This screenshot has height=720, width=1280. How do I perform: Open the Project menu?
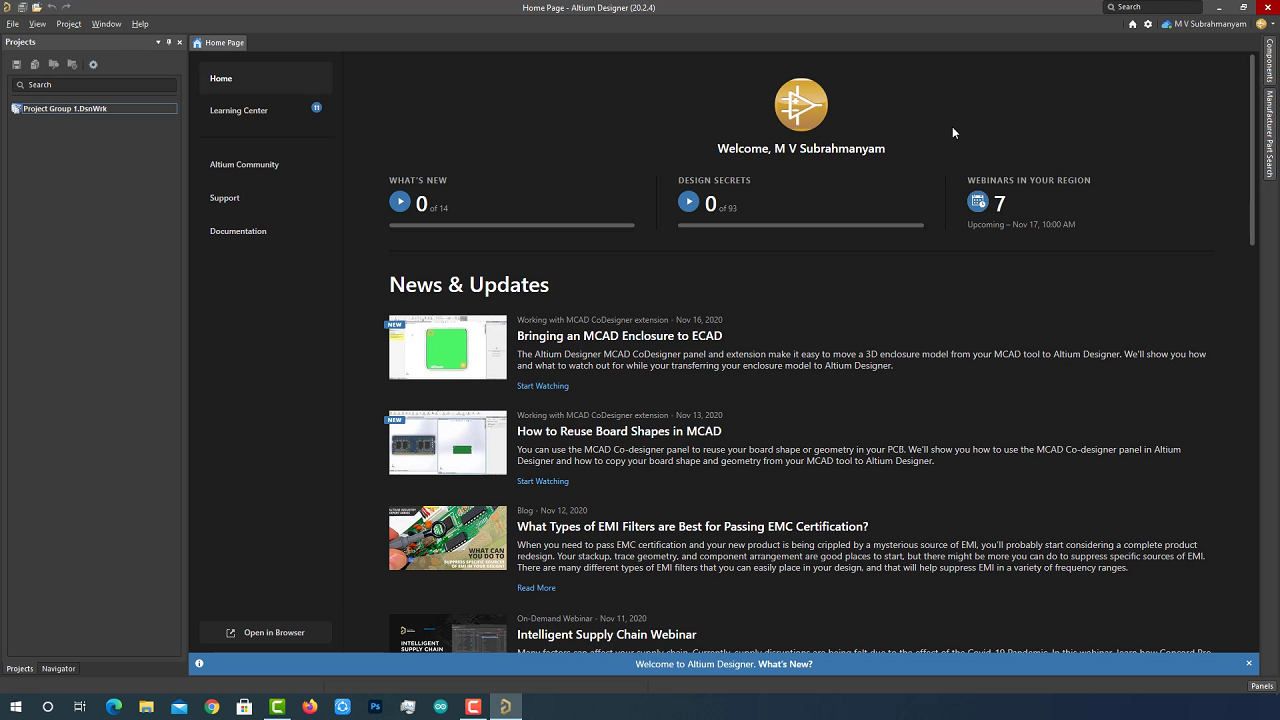[x=69, y=24]
